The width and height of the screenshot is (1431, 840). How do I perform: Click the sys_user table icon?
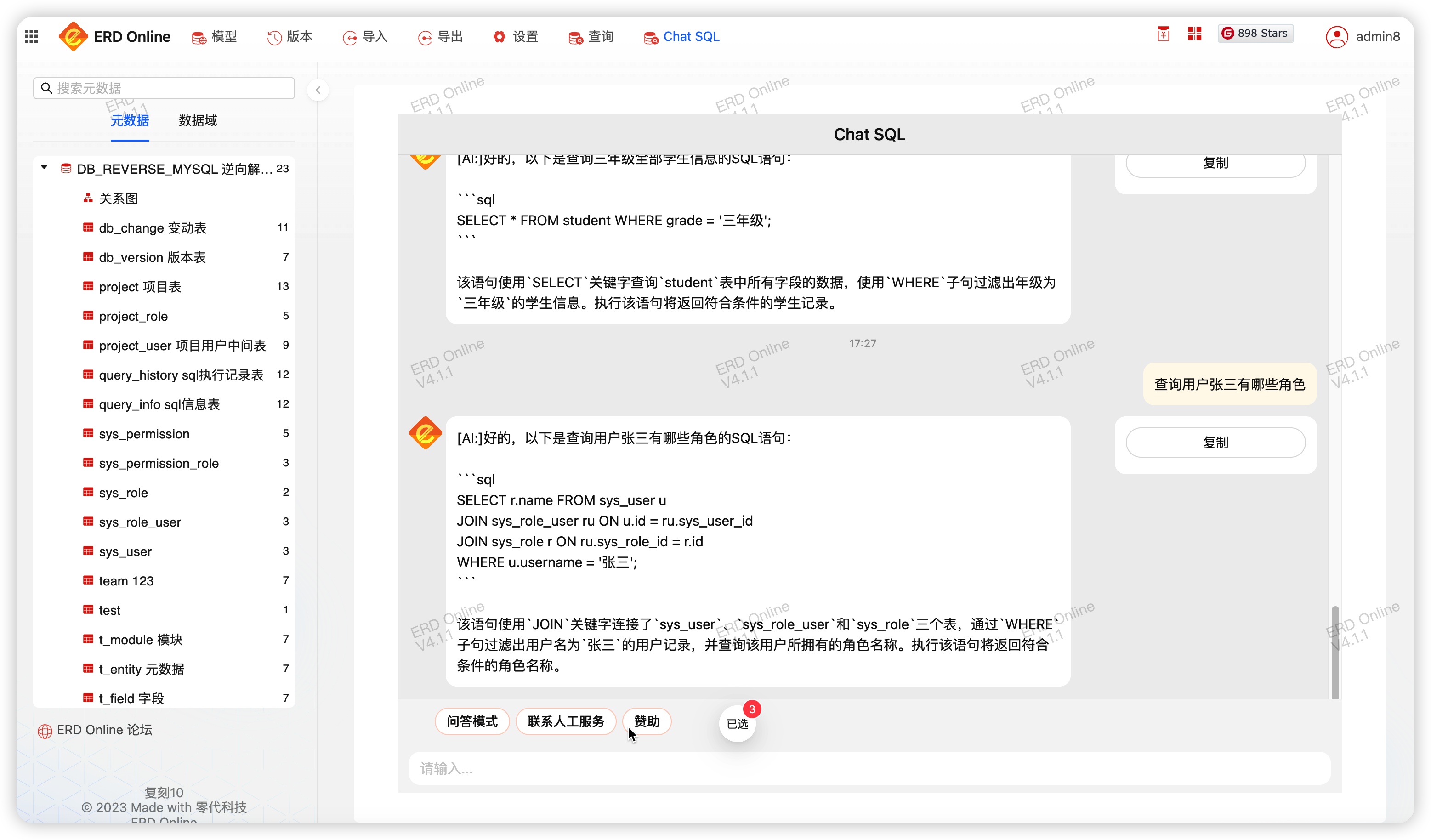pos(88,551)
